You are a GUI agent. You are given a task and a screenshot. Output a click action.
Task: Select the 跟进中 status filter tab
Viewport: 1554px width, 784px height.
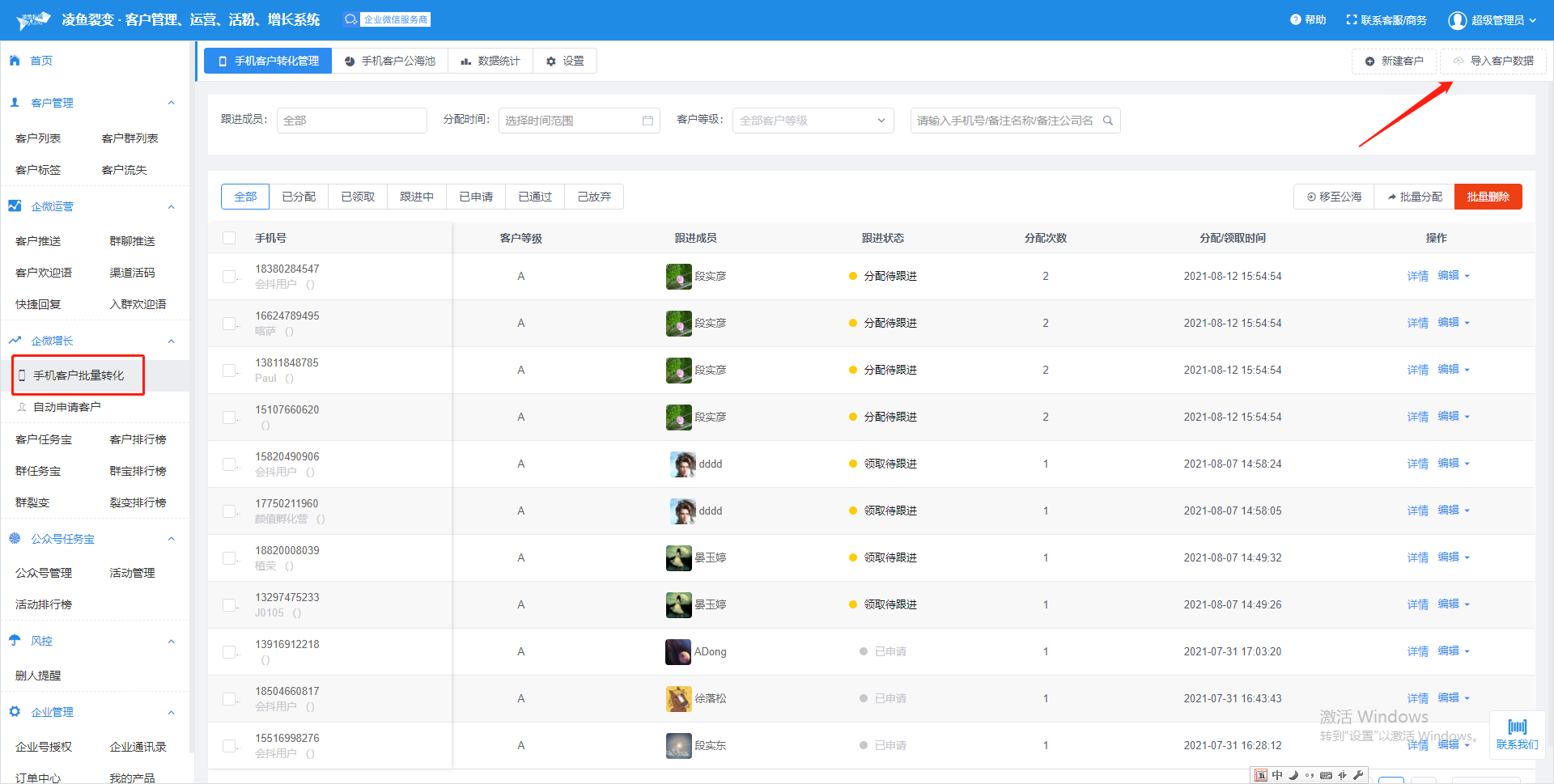click(416, 197)
